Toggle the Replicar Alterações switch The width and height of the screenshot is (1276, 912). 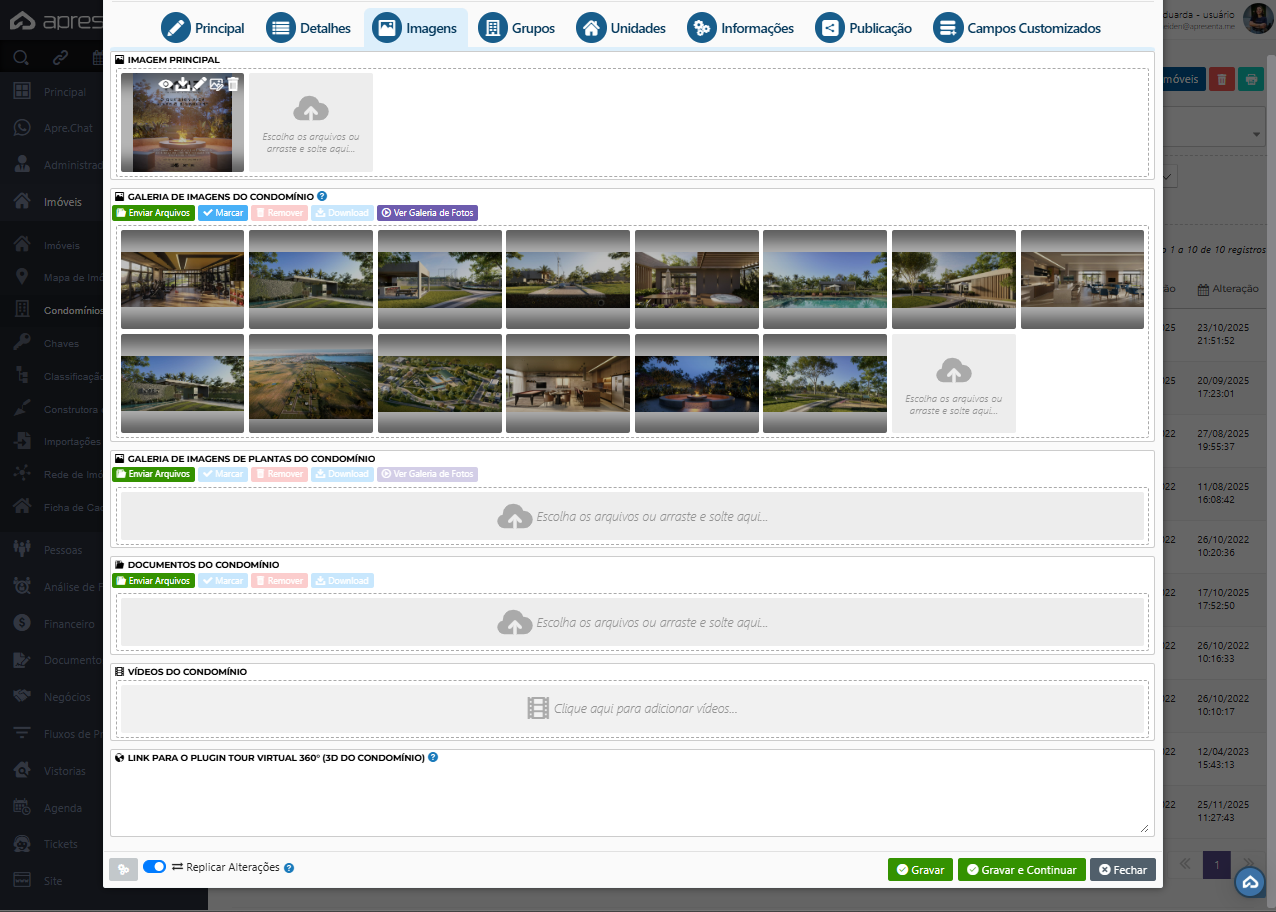pos(154,867)
